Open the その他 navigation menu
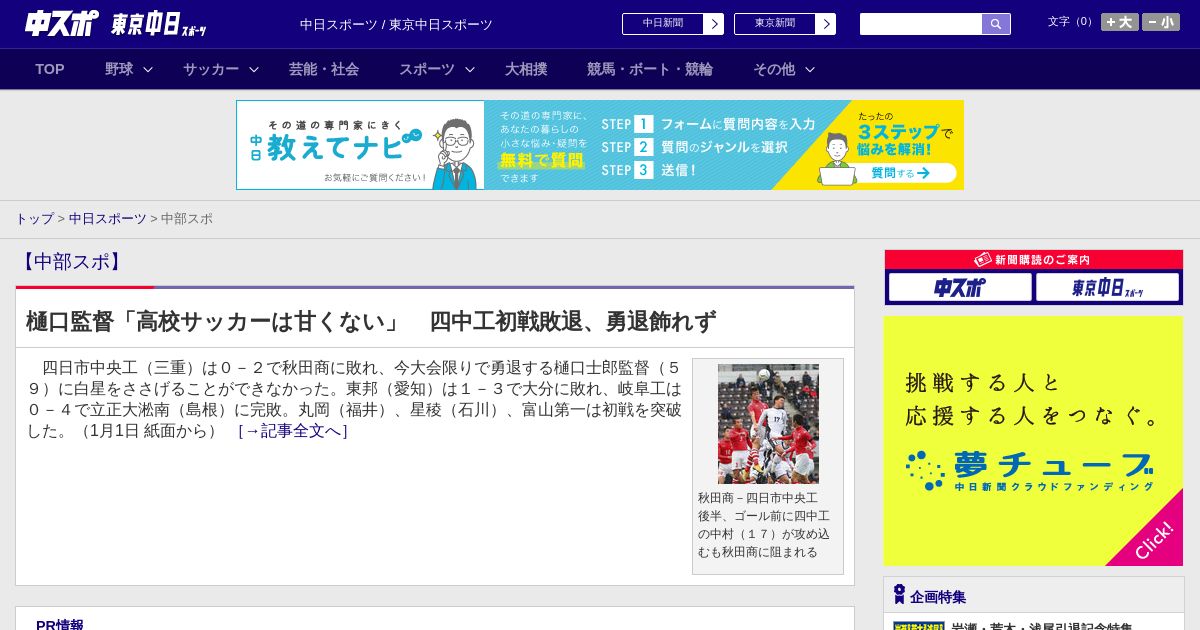This screenshot has height=630, width=1200. (x=774, y=69)
